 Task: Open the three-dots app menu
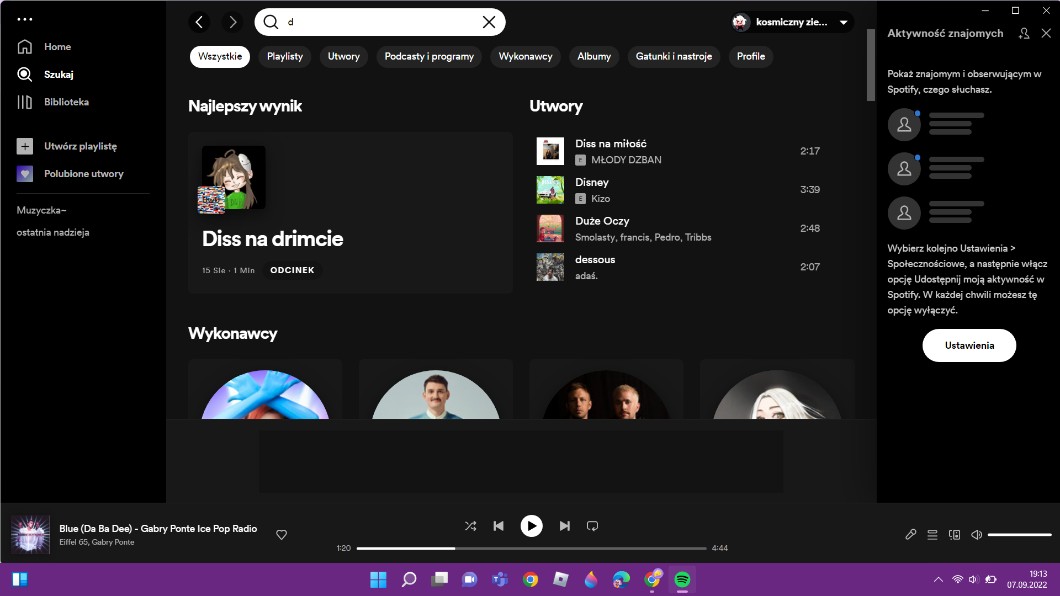[x=25, y=19]
